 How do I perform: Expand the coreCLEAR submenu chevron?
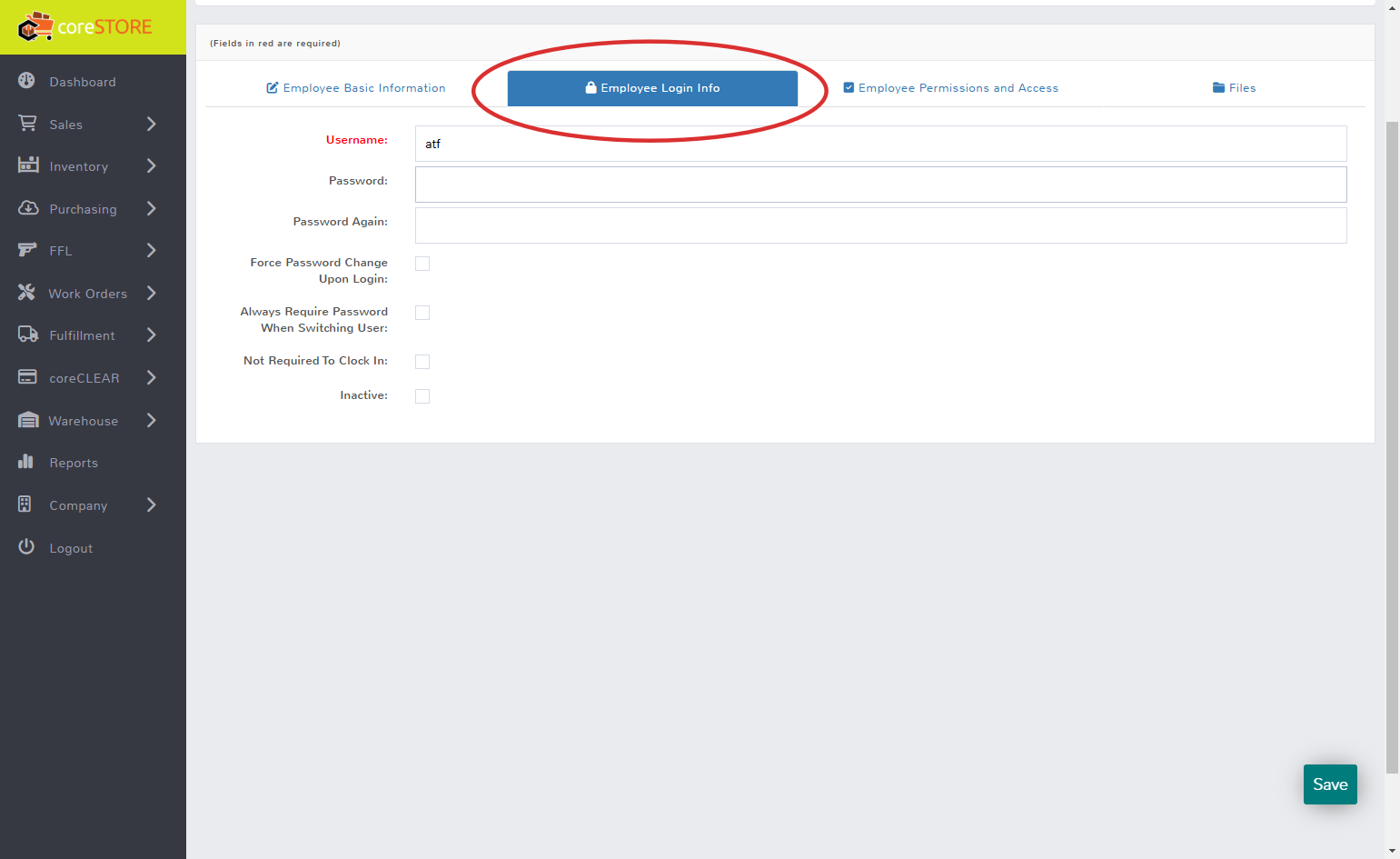pyautogui.click(x=152, y=377)
